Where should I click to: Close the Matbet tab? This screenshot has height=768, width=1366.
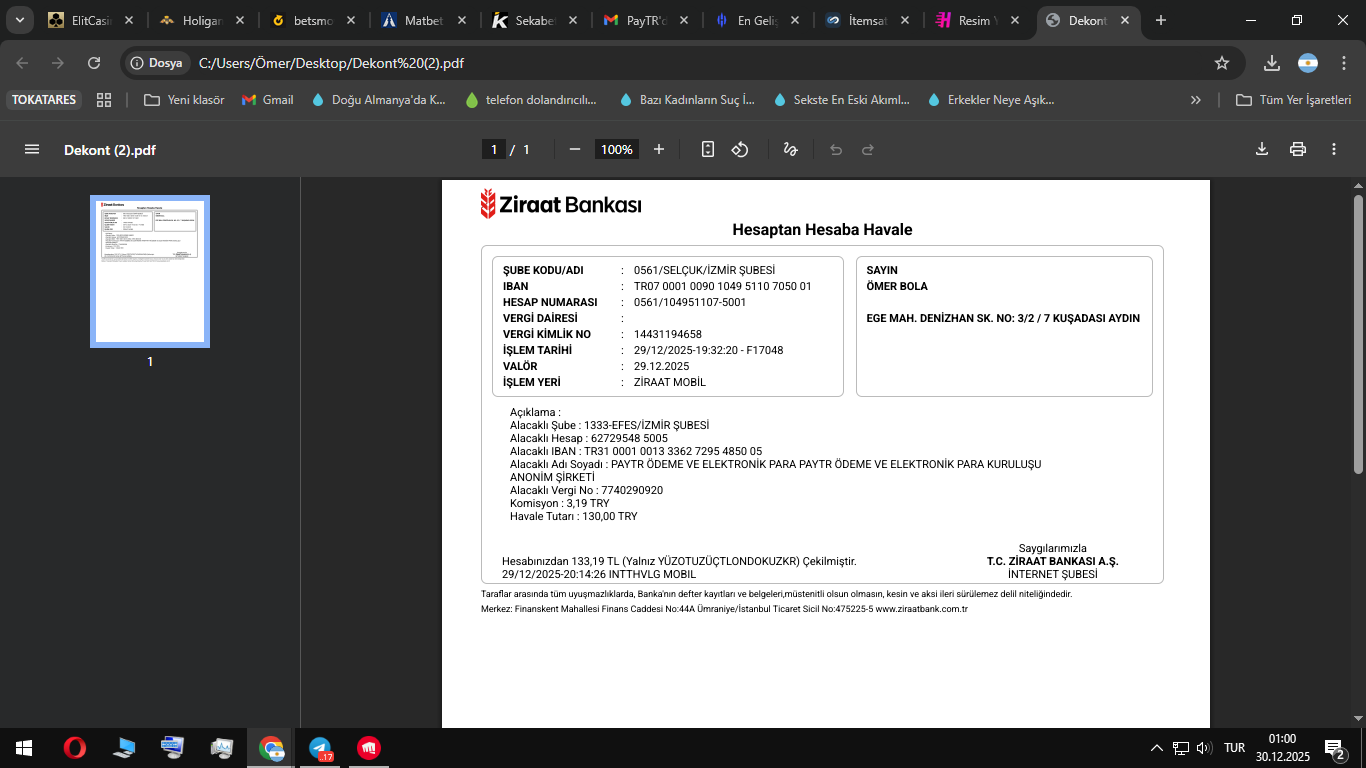tap(461, 20)
